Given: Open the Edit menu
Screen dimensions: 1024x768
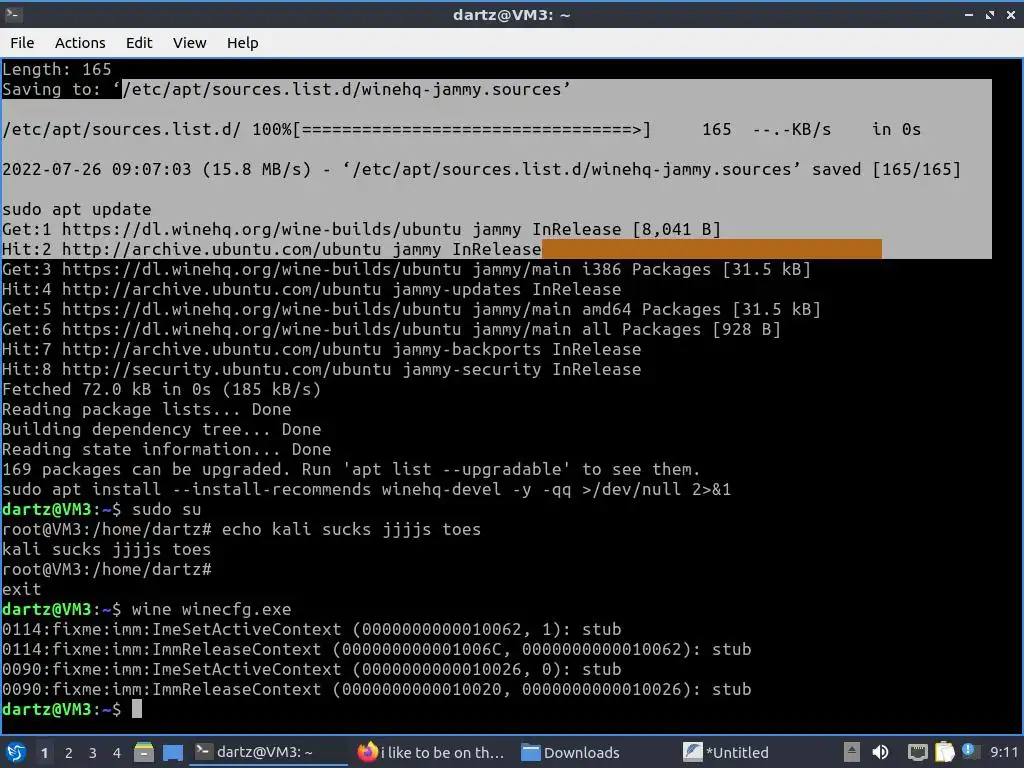Looking at the screenshot, I should 138,42.
